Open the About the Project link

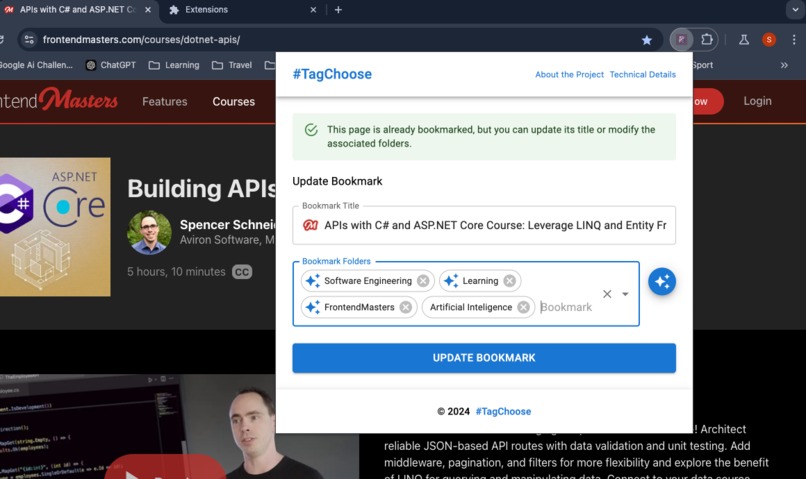pyautogui.click(x=569, y=75)
